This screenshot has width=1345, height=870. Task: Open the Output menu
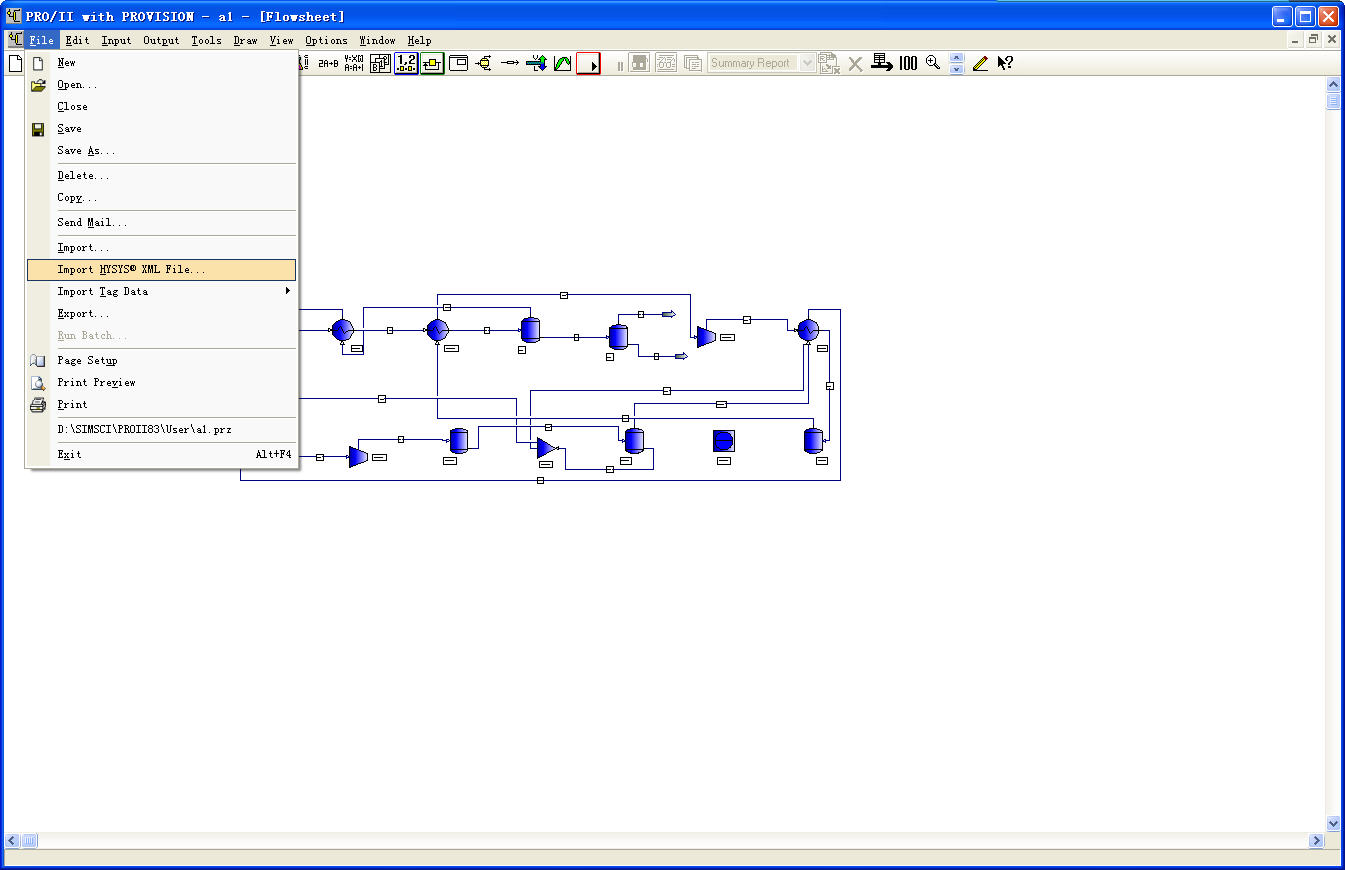point(161,41)
